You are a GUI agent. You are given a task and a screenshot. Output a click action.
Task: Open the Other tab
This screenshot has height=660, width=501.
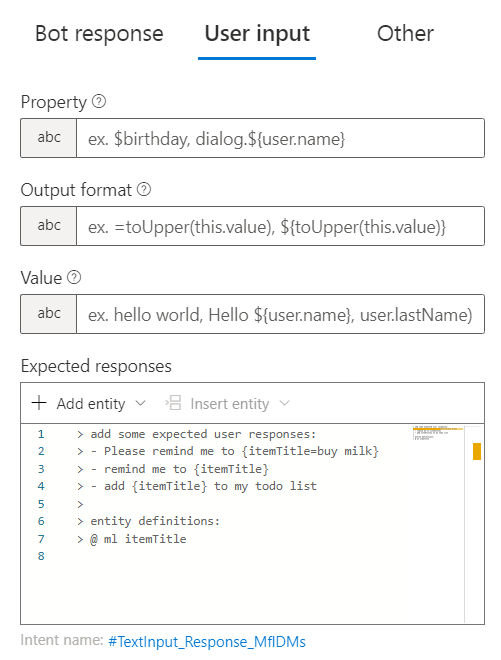(405, 33)
